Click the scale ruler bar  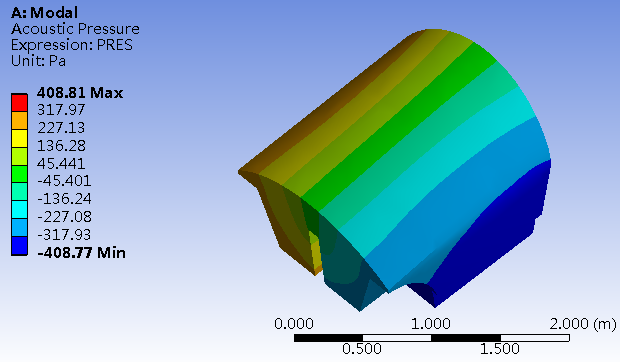(431, 338)
